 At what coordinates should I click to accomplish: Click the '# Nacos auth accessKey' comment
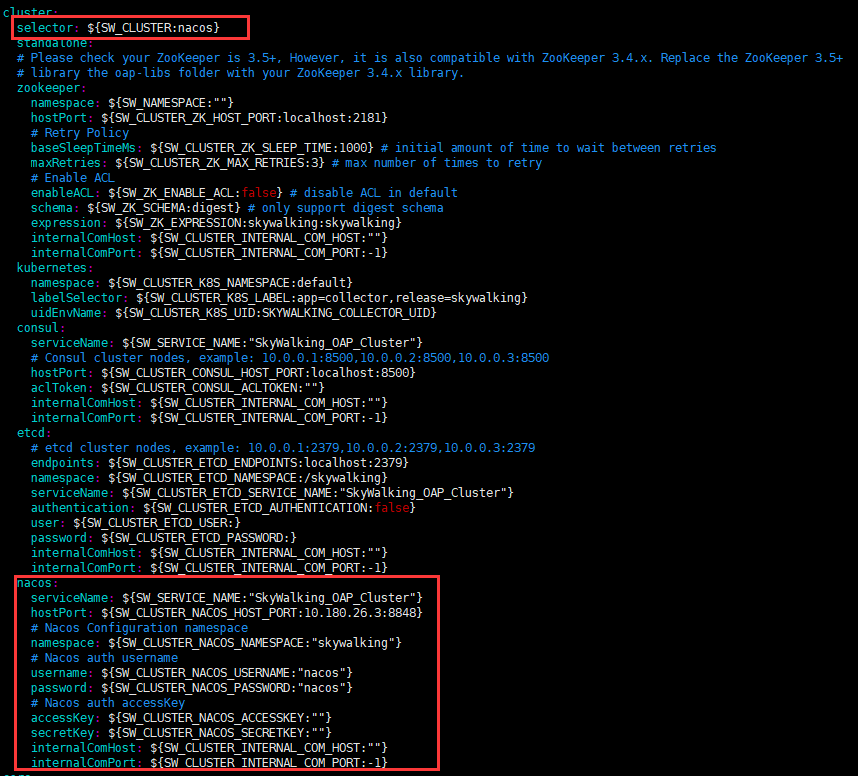pos(108,703)
